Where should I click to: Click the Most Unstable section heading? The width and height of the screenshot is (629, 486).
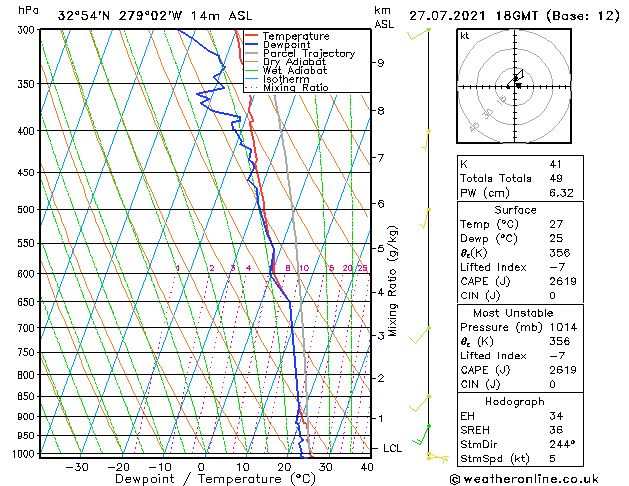click(x=513, y=313)
